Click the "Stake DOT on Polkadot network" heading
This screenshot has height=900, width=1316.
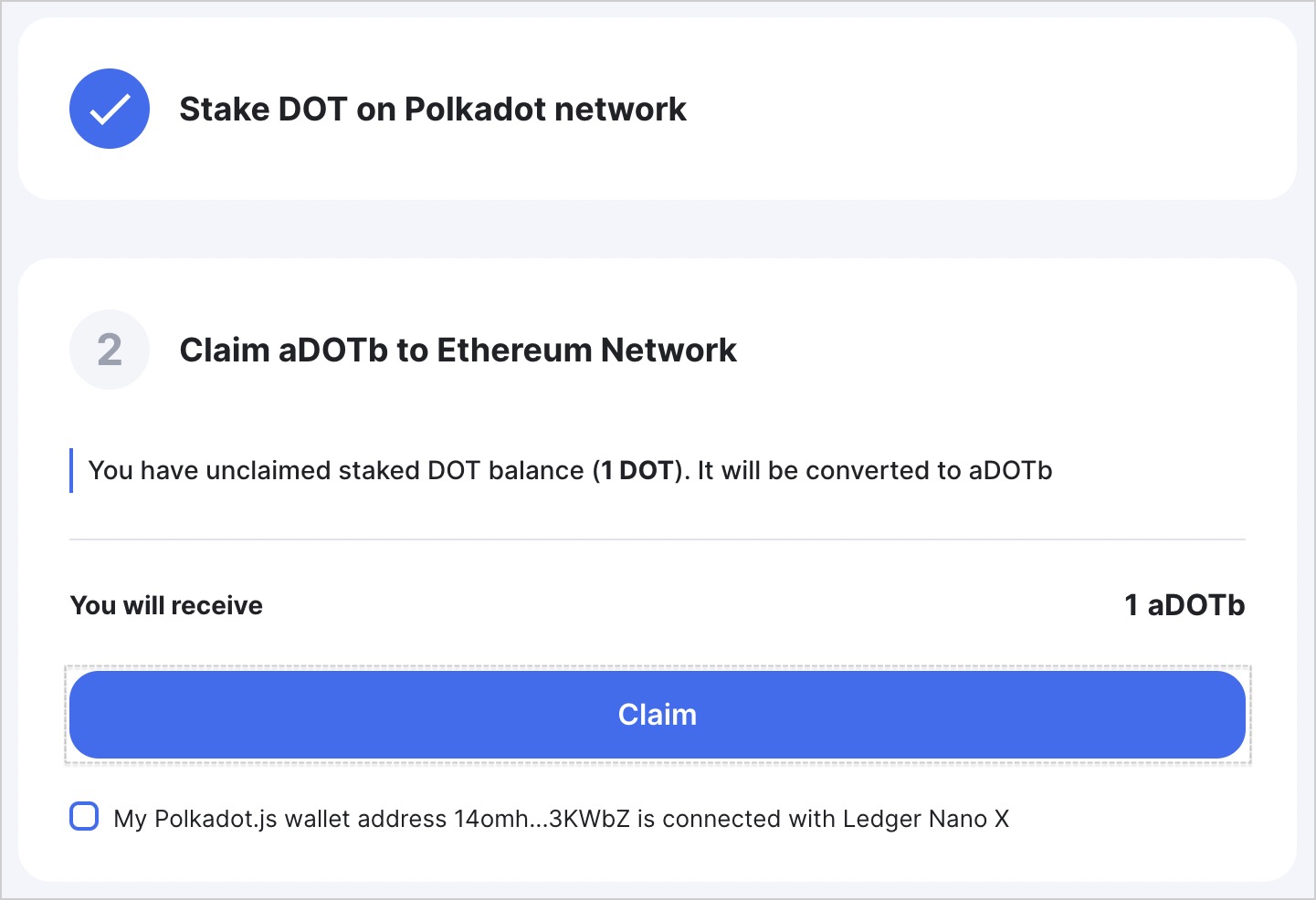(433, 110)
